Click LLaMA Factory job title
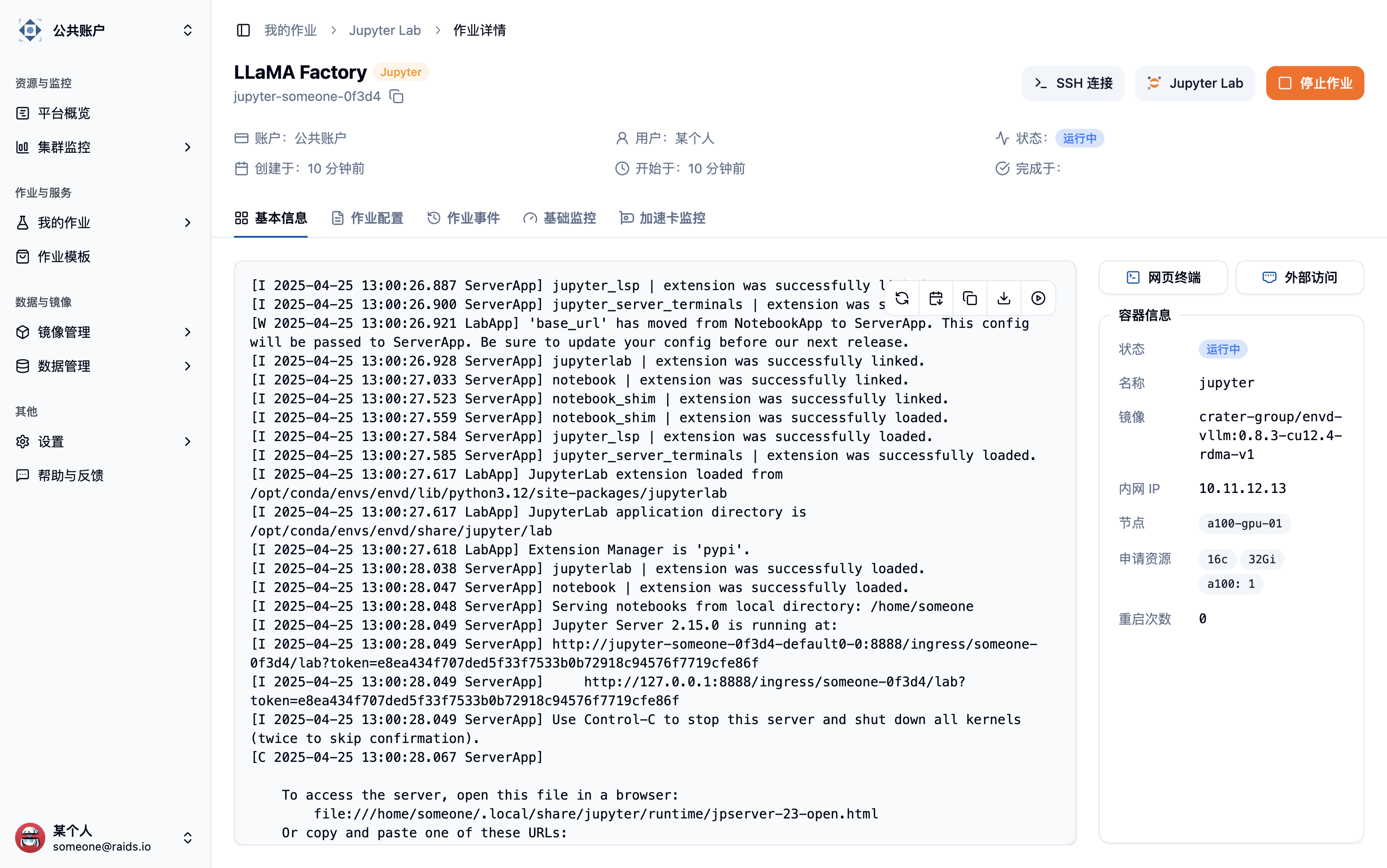 [300, 72]
